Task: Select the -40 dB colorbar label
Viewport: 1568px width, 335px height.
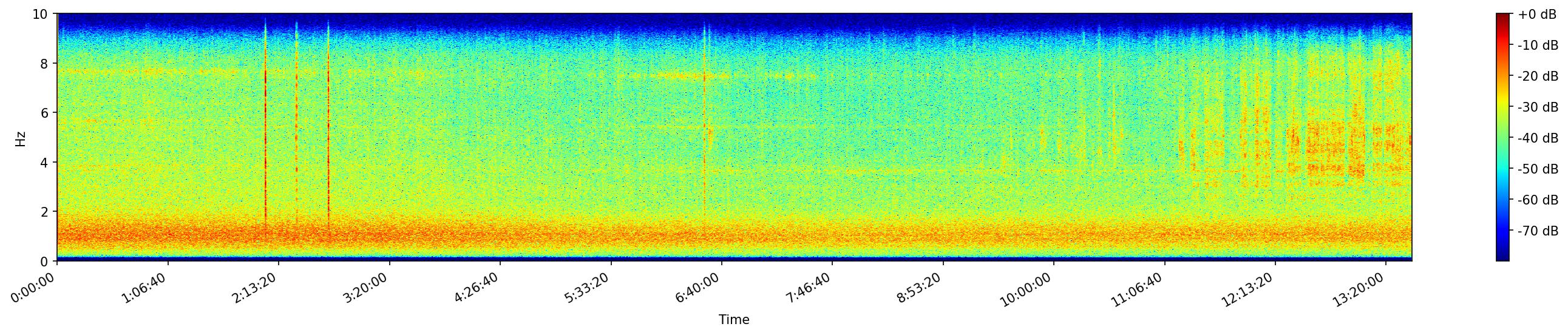Action: (x=1538, y=138)
